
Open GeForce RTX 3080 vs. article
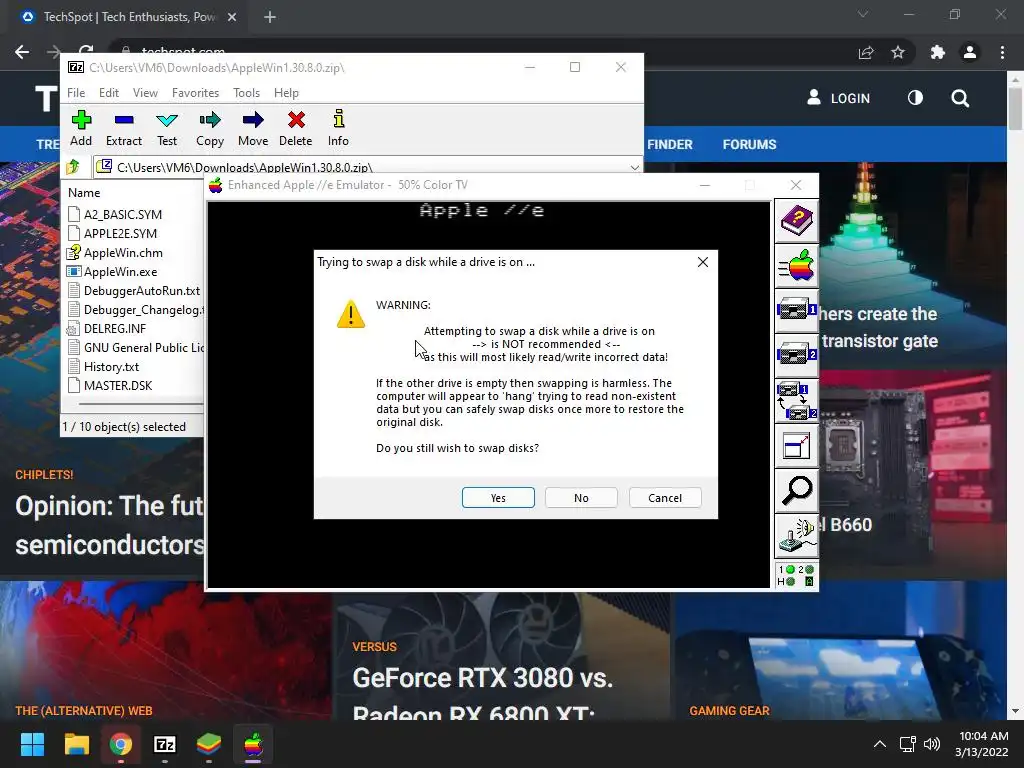[483, 694]
